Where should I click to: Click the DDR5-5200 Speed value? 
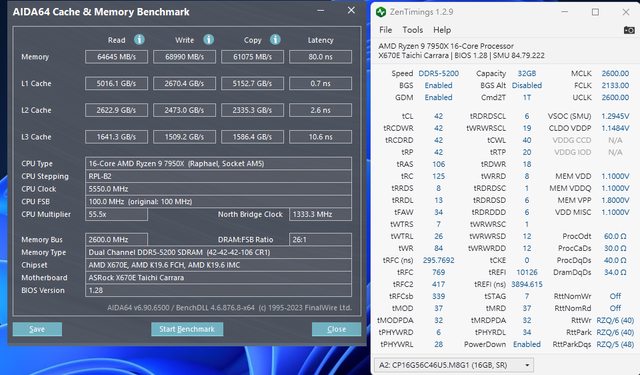[x=438, y=73]
